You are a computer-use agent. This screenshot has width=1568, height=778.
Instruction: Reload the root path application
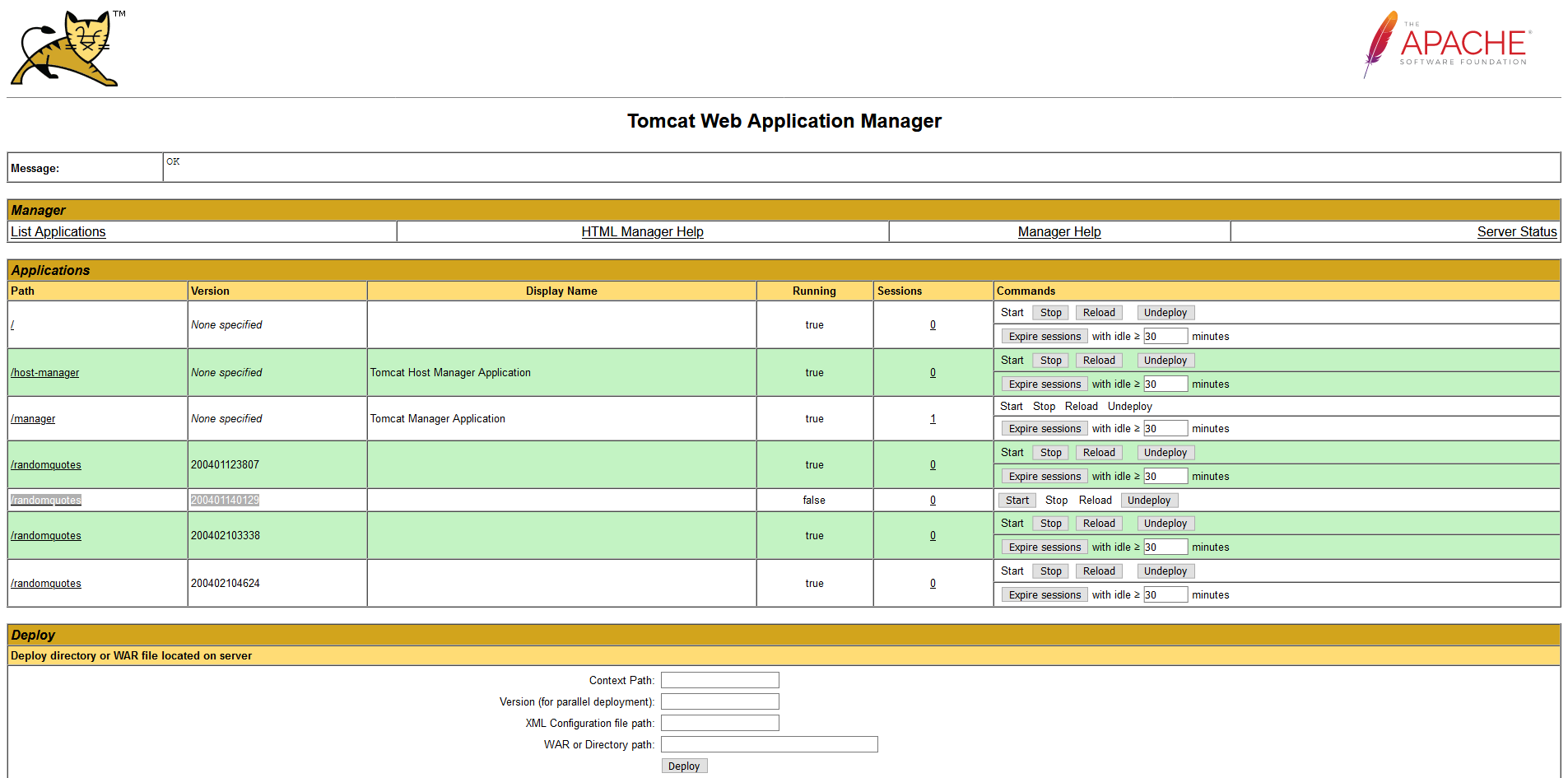coord(1098,313)
